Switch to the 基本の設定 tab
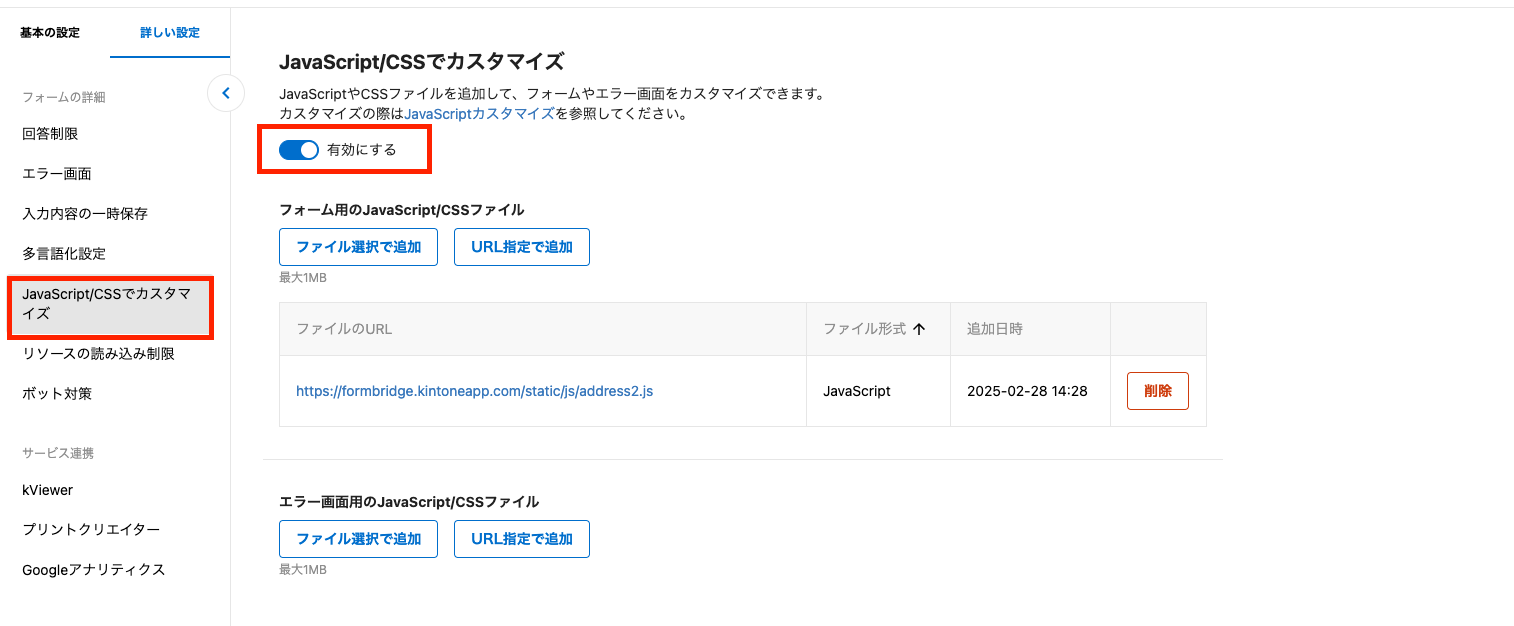This screenshot has width=1514, height=626. pyautogui.click(x=50, y=32)
